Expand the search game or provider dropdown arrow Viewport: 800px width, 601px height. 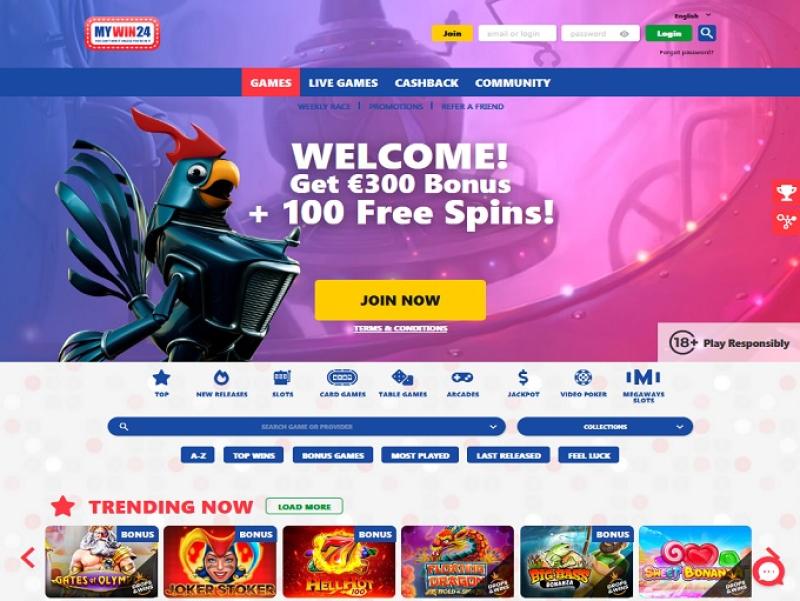click(493, 427)
